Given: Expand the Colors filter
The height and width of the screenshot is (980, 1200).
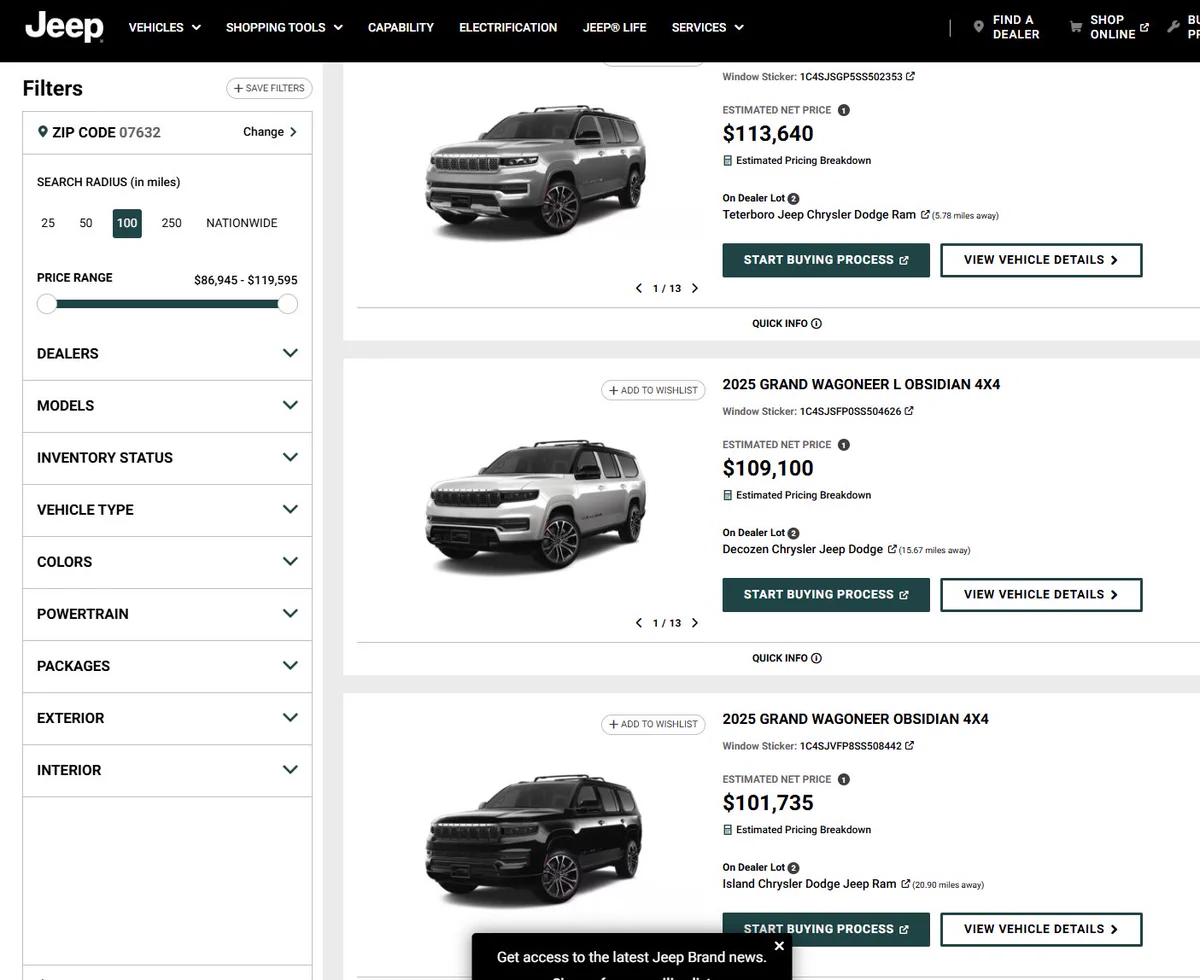Looking at the screenshot, I should tap(167, 562).
